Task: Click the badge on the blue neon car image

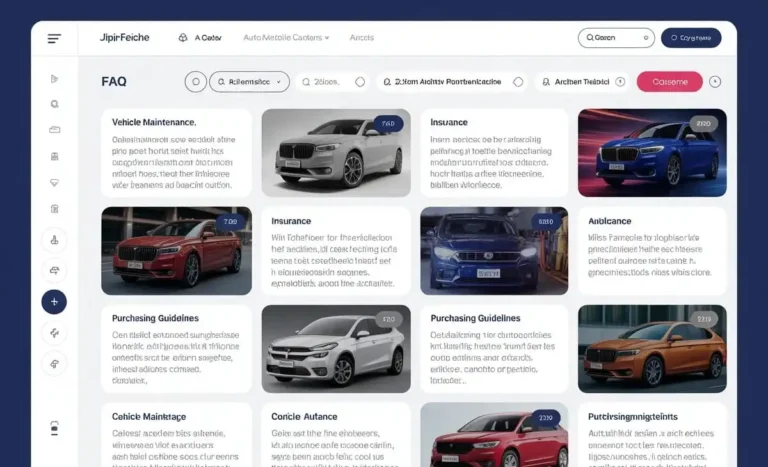Action: (703, 124)
